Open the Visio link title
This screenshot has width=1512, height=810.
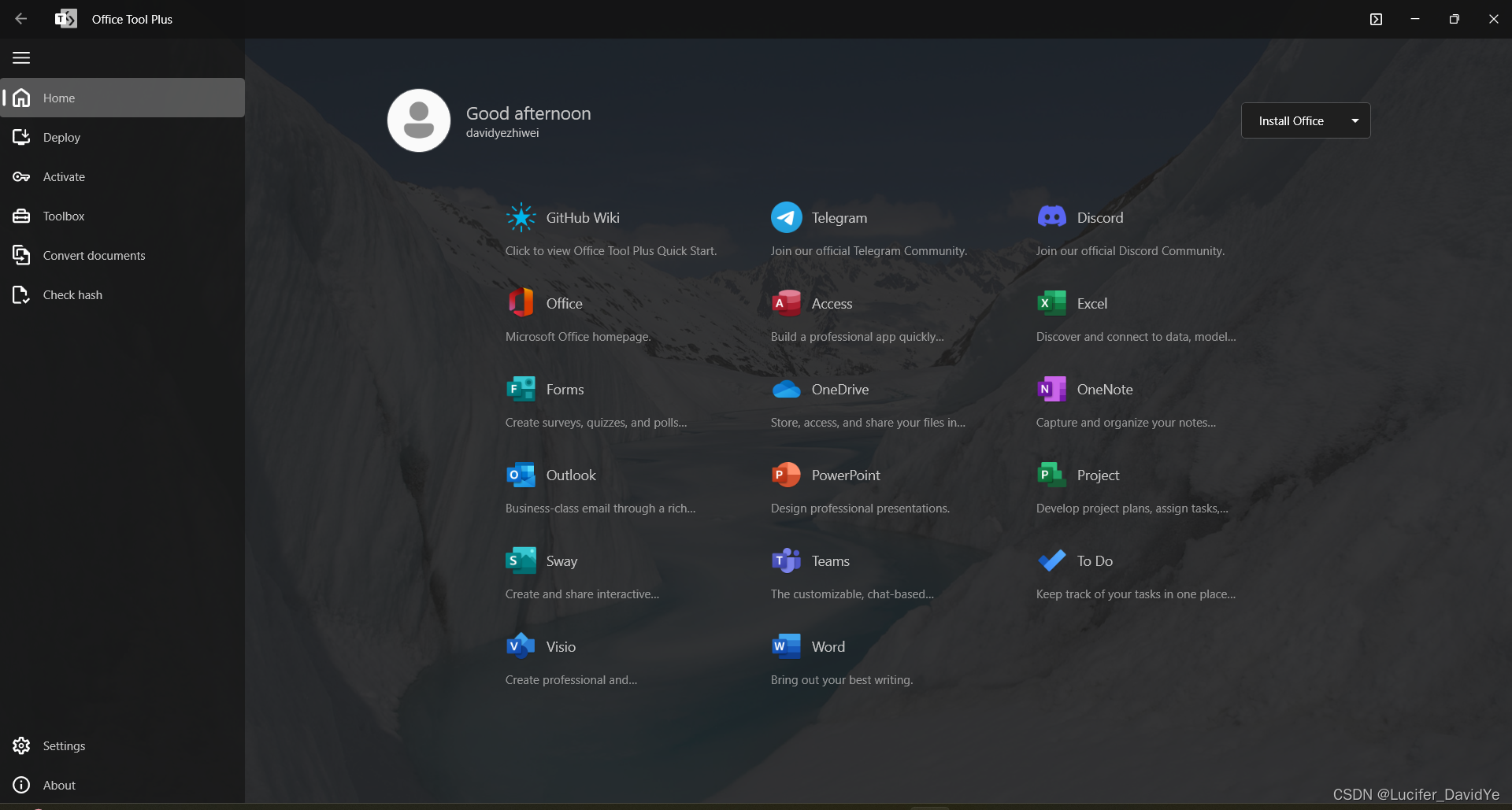click(x=561, y=646)
